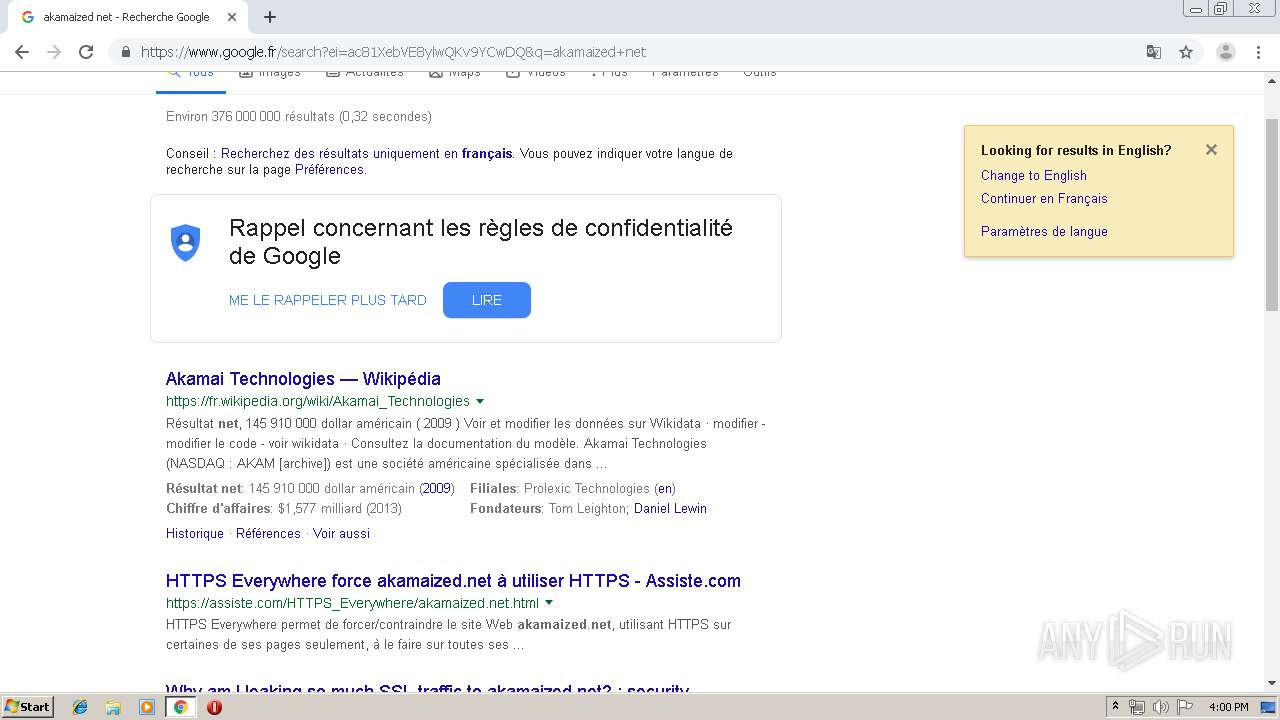
Task: Switch to Vidéos search tab
Action: 536,73
